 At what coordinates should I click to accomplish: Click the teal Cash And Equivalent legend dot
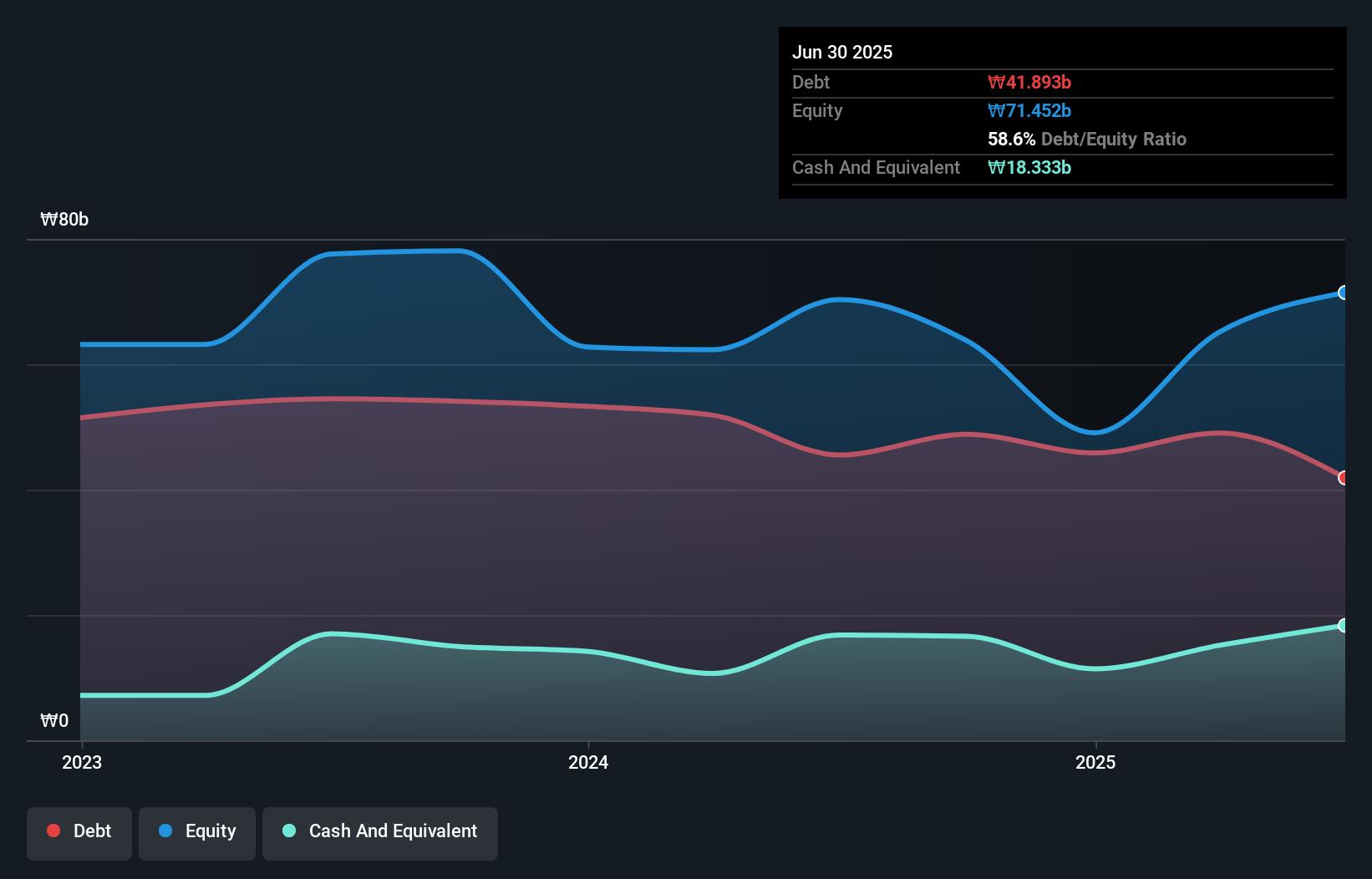tap(287, 831)
